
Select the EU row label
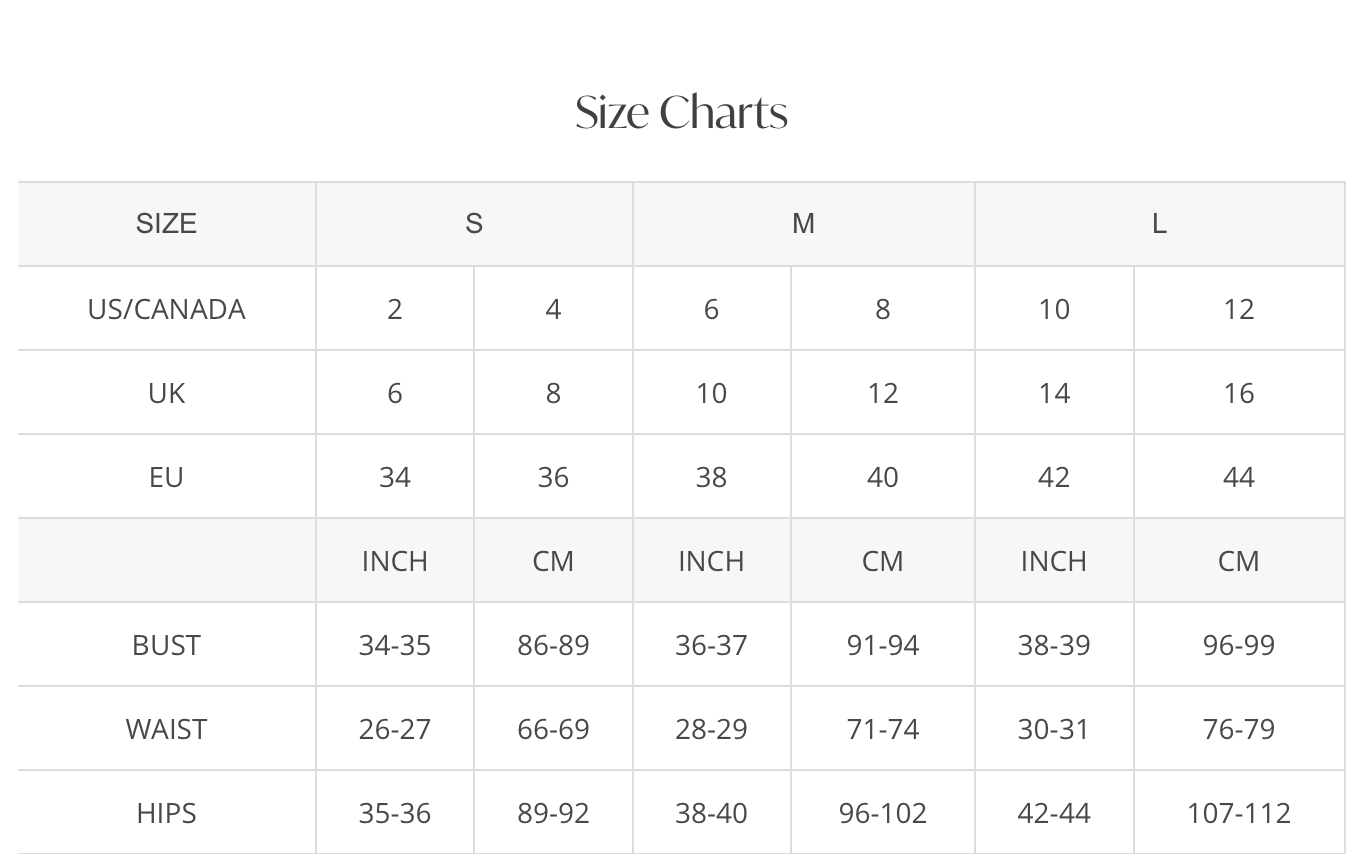[166, 477]
